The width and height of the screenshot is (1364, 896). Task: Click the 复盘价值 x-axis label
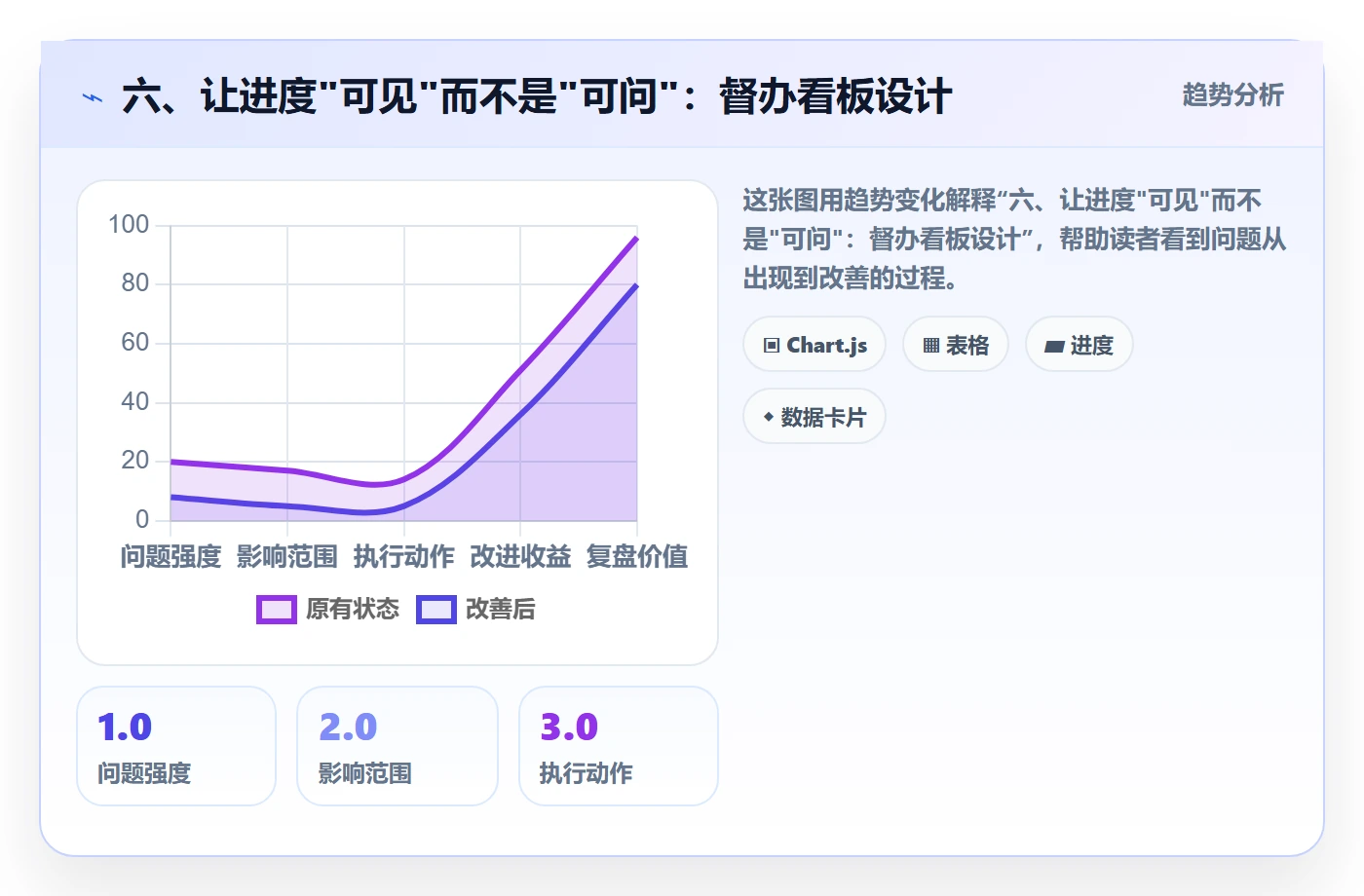pos(637,557)
